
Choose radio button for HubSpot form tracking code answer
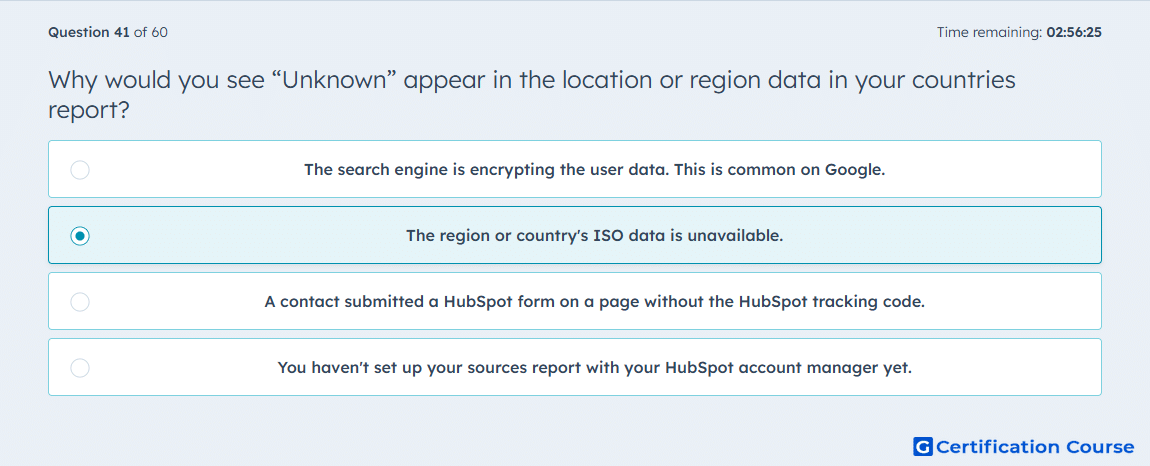point(80,302)
